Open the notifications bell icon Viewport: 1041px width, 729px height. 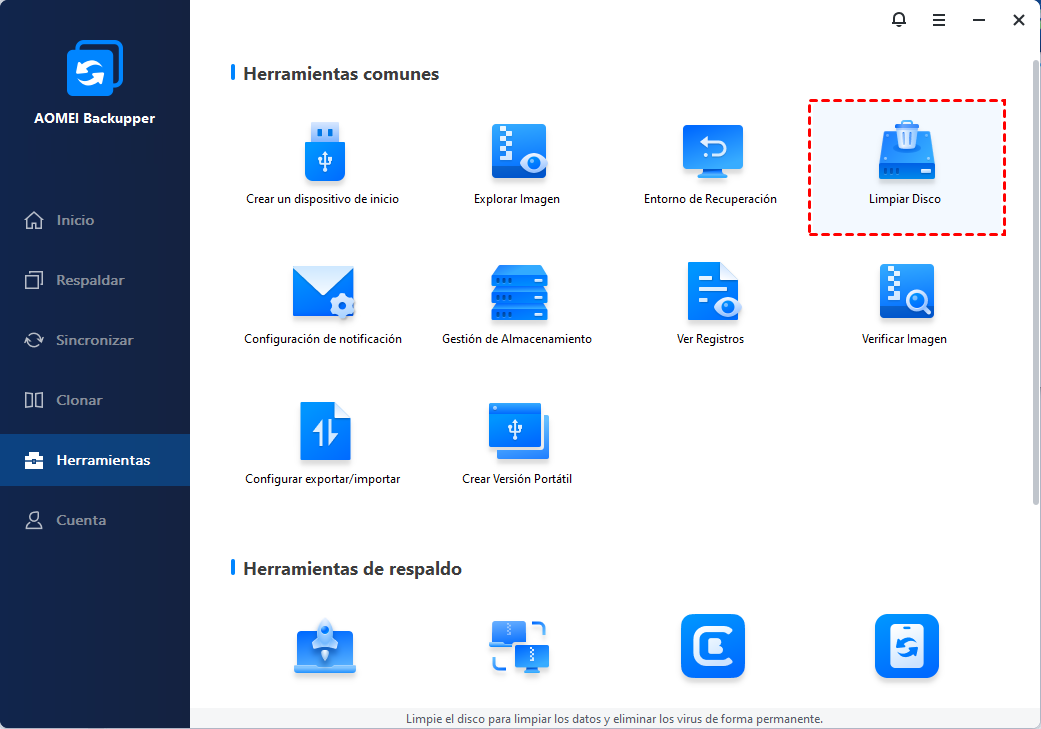pos(899,20)
